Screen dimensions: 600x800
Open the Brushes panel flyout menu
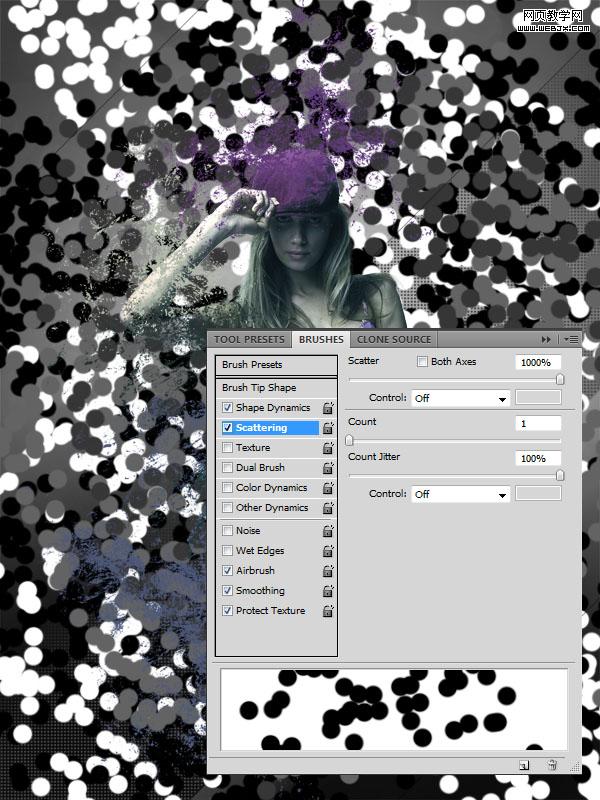[571, 339]
